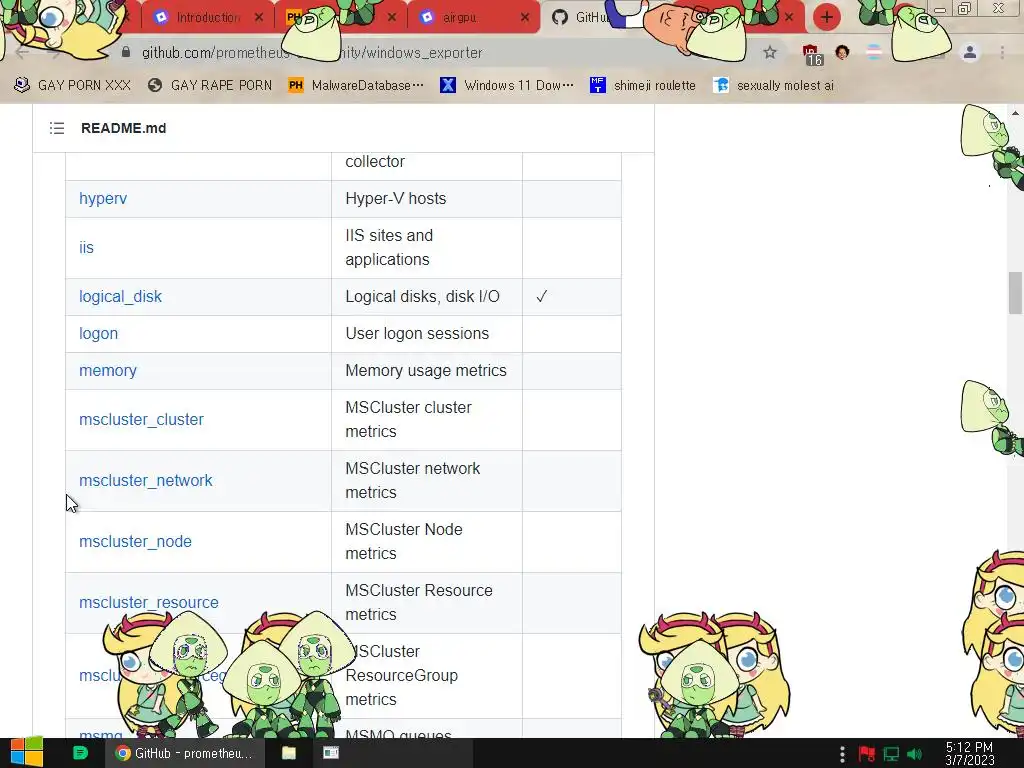
Task: Open the mscluster_node link
Action: point(135,541)
